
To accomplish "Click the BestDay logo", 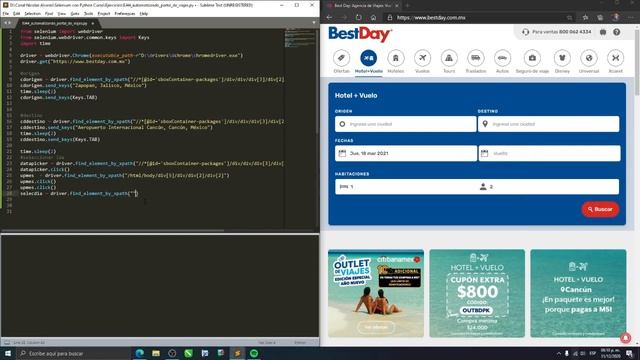I will point(360,34).
